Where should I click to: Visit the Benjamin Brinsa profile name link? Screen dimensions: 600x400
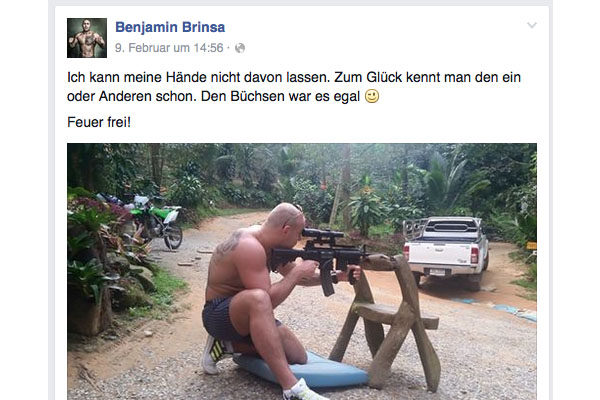[170, 27]
